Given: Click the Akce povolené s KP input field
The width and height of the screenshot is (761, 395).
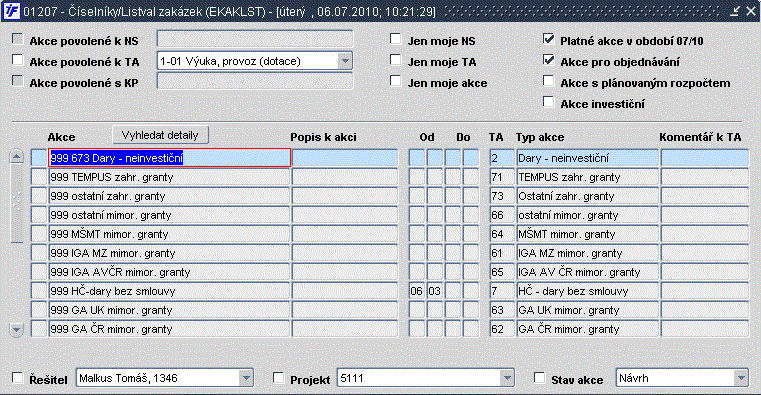Looking at the screenshot, I should (255, 81).
